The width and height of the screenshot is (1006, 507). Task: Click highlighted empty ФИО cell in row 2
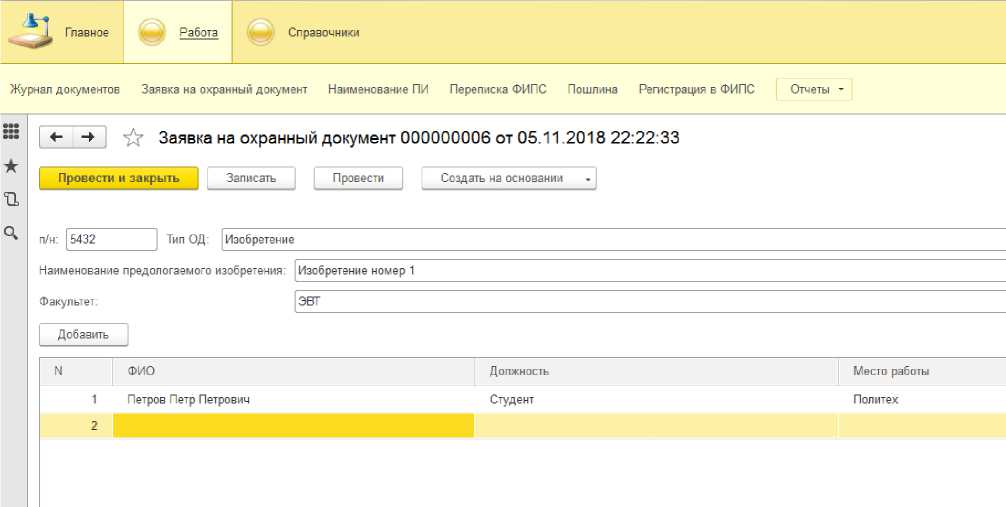[294, 425]
